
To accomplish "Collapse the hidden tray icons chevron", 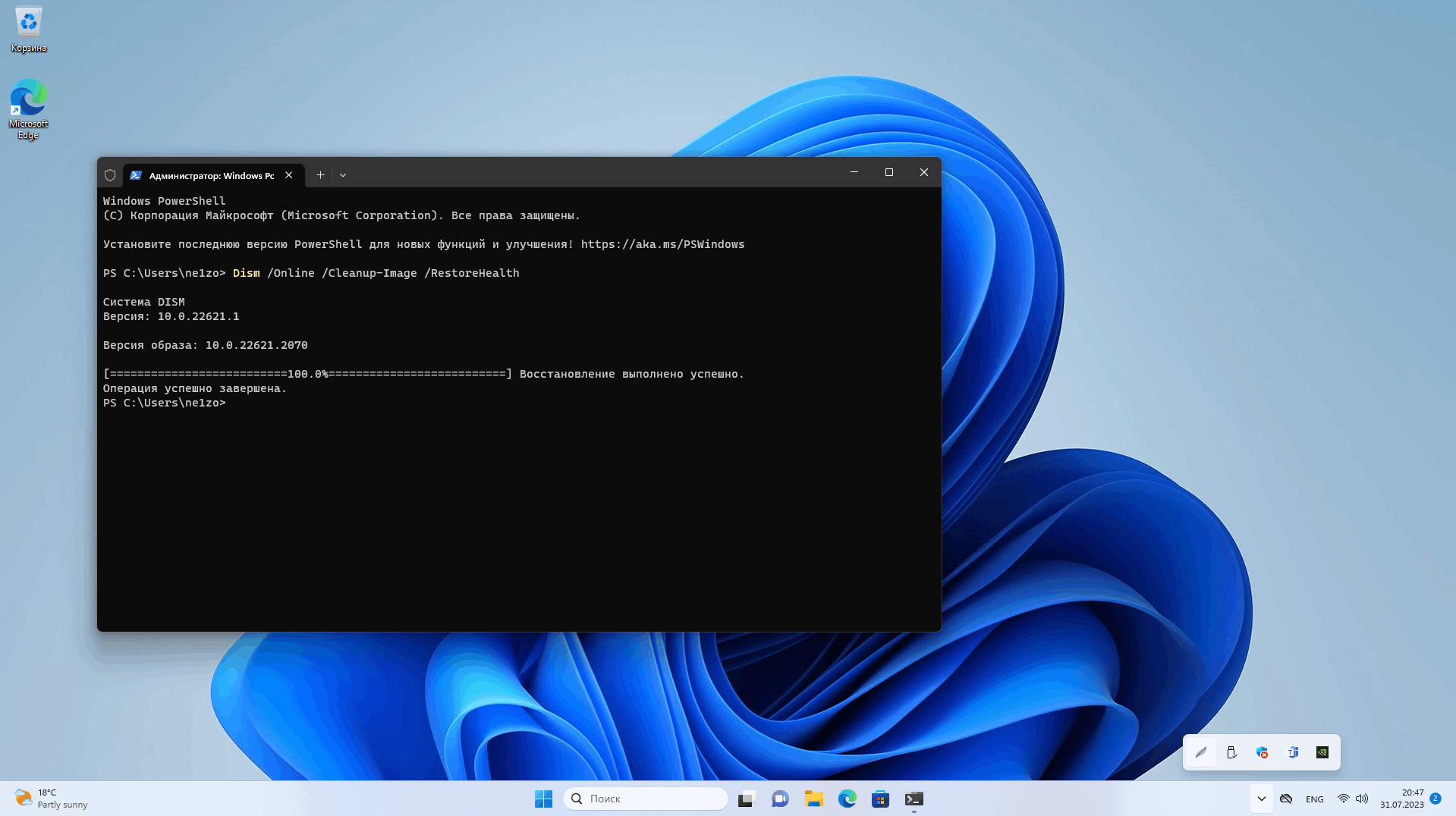I will (1261, 799).
